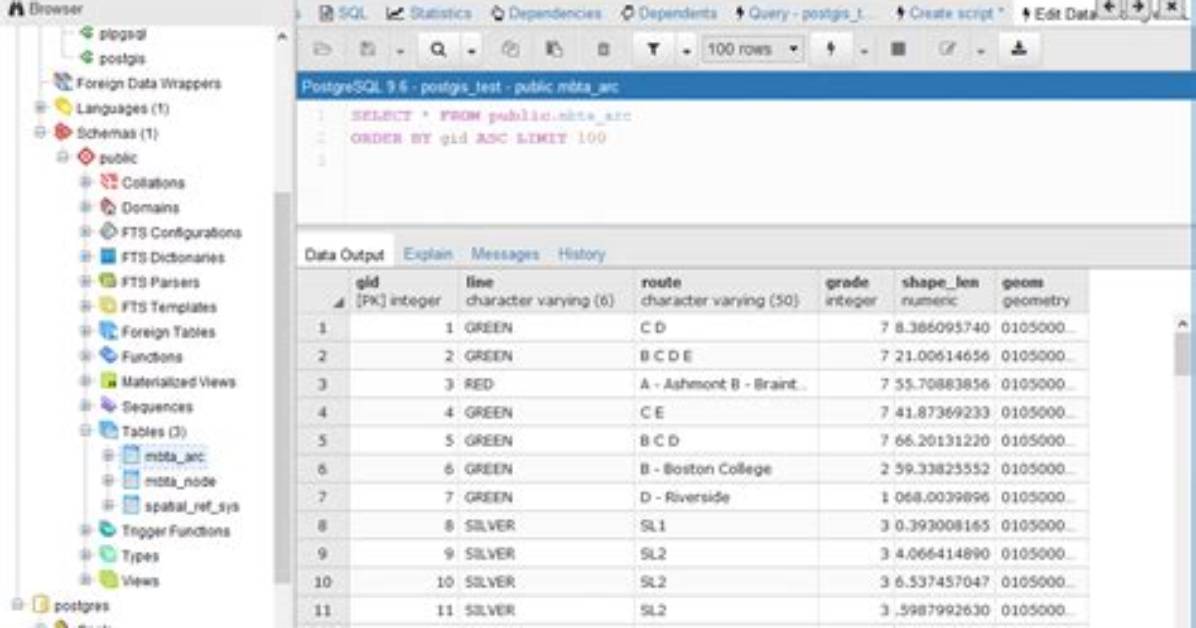Open the Execute options dropdown arrow
1196x628 pixels.
(864, 50)
